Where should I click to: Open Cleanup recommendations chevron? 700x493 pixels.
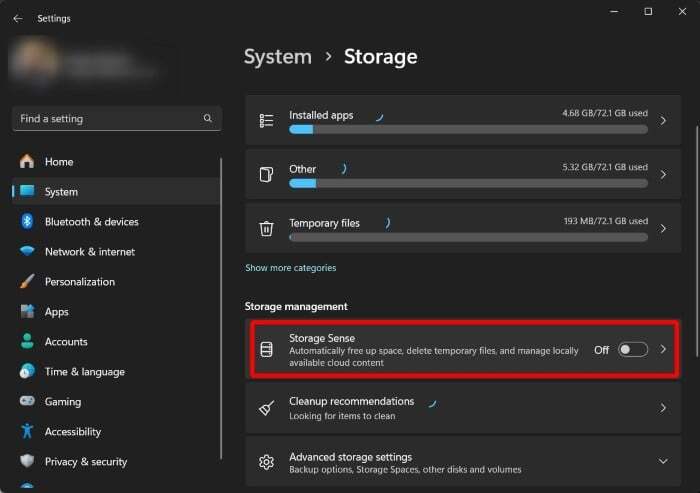click(x=663, y=408)
